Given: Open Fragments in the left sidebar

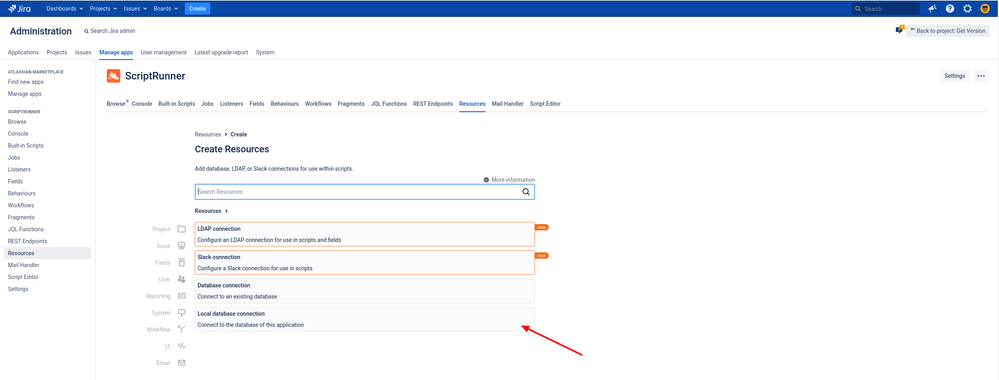Looking at the screenshot, I should pyautogui.click(x=21, y=217).
